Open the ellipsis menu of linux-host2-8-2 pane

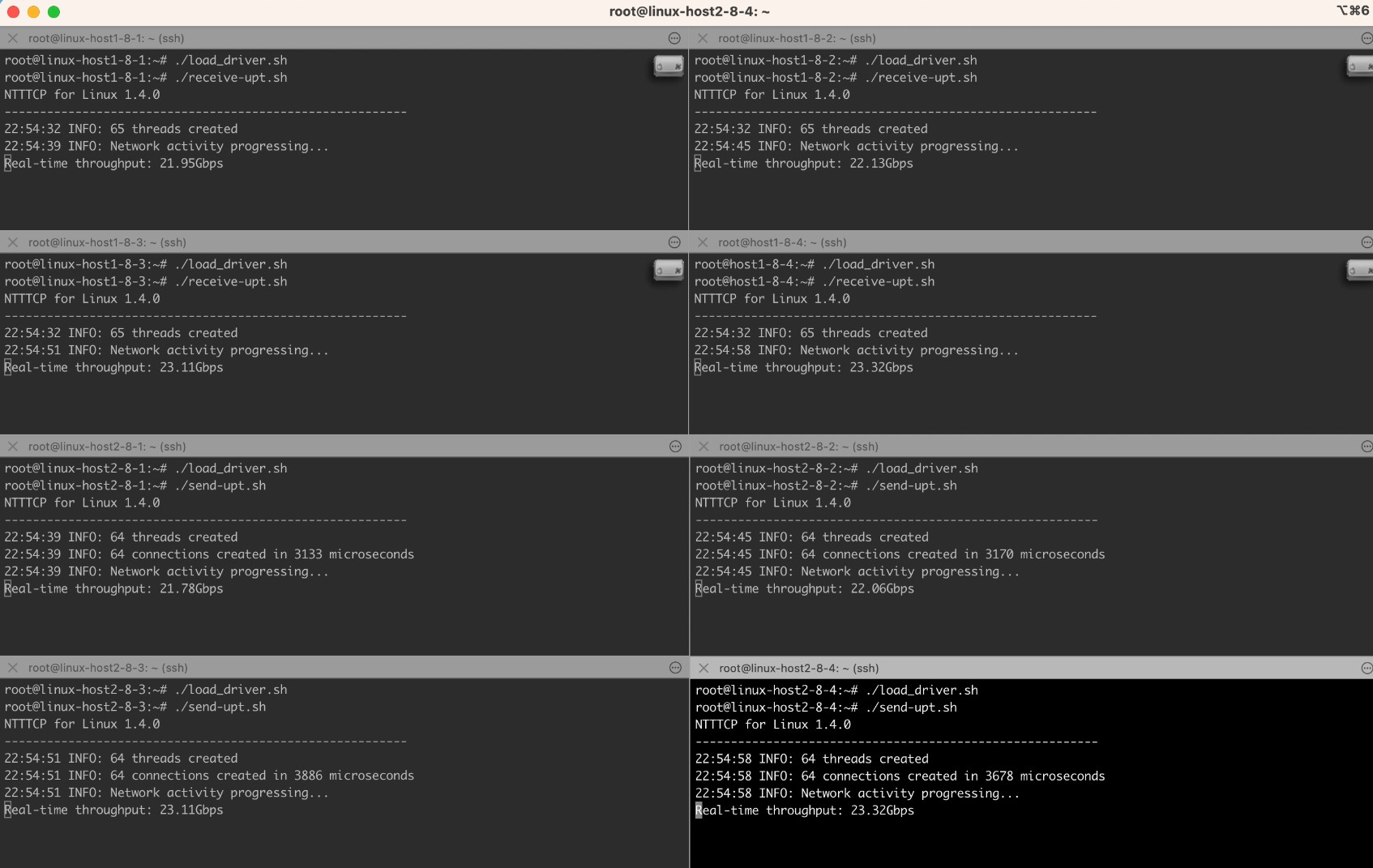(1367, 447)
